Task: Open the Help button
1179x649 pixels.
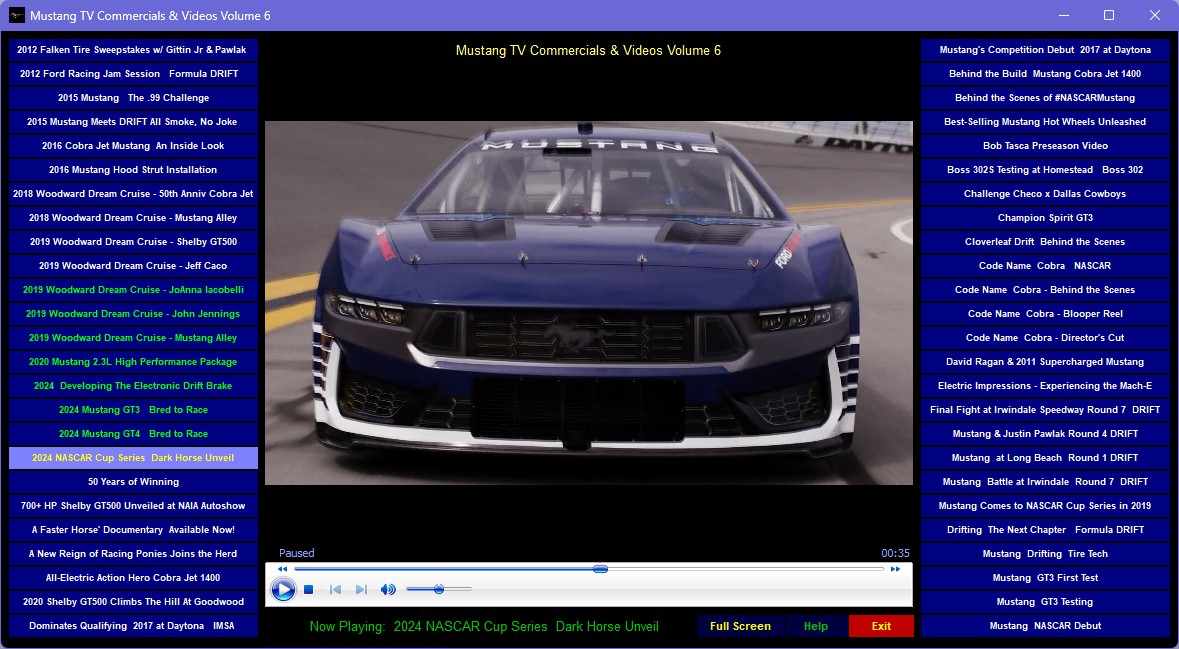Action: coord(816,626)
